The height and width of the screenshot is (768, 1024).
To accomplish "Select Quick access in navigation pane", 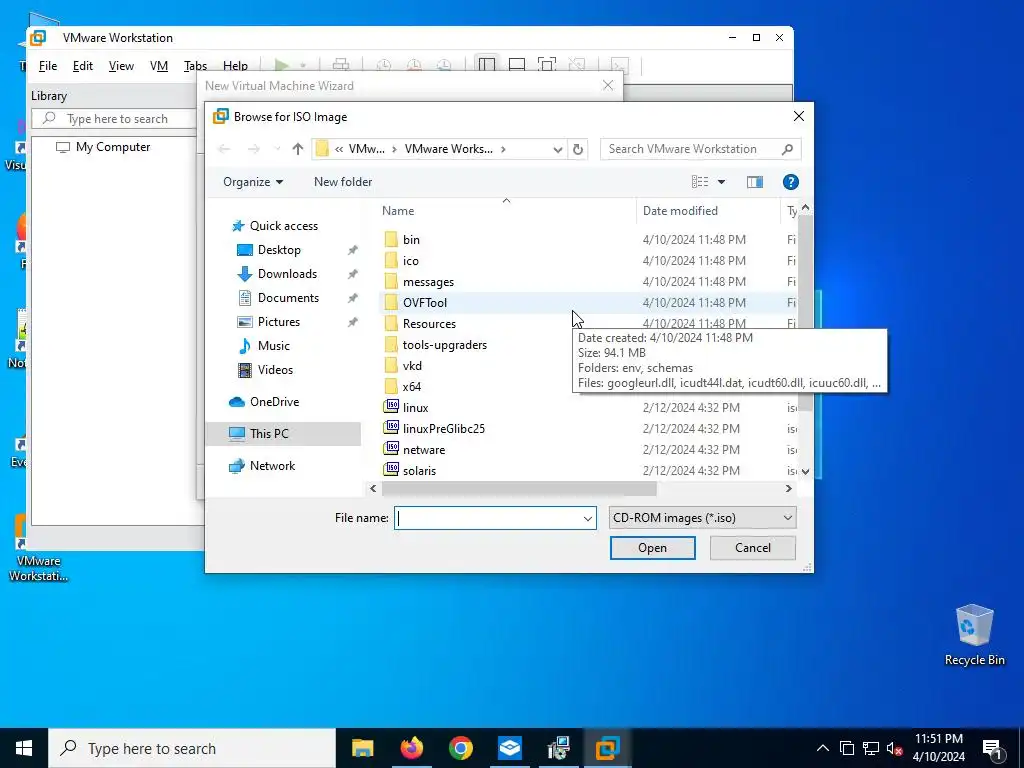I will [283, 226].
